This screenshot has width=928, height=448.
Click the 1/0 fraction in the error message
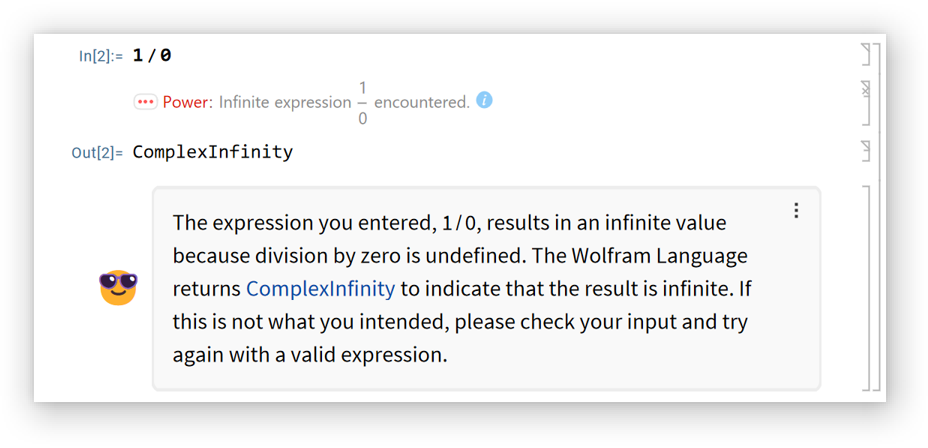point(362,103)
